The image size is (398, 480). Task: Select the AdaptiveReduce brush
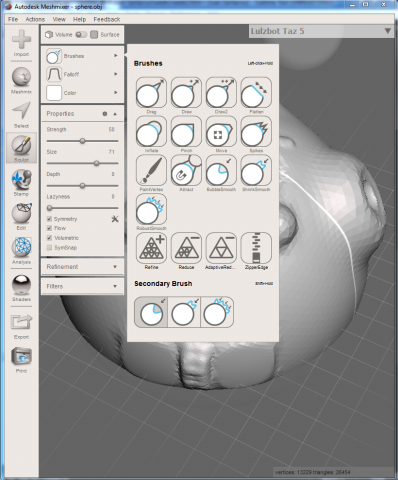click(221, 248)
